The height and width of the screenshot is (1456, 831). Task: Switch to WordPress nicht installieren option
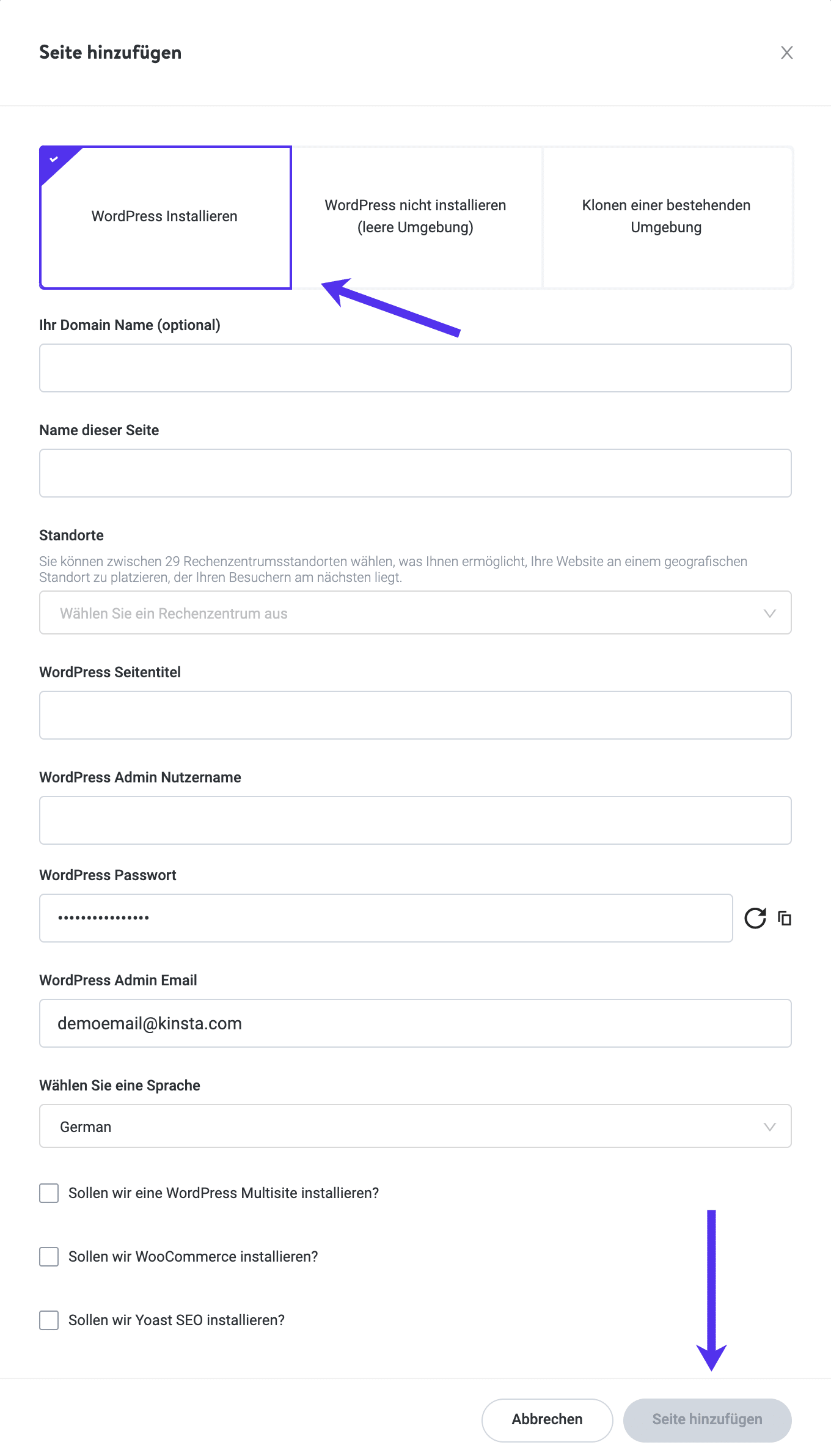pos(416,216)
